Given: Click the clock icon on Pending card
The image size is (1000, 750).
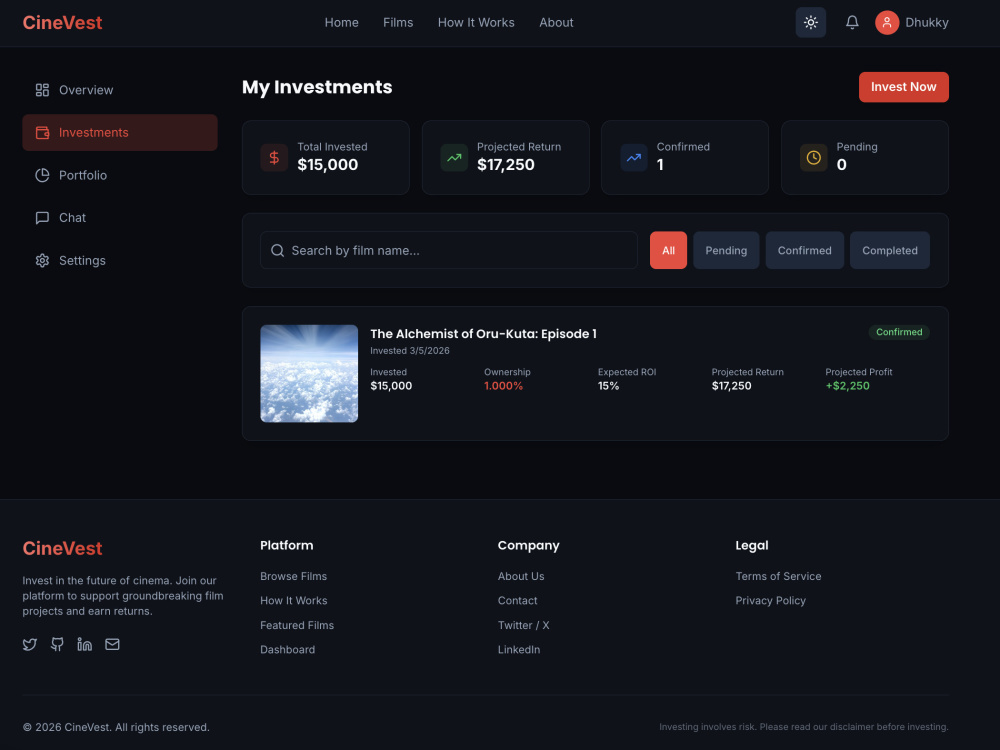Looking at the screenshot, I should [814, 158].
